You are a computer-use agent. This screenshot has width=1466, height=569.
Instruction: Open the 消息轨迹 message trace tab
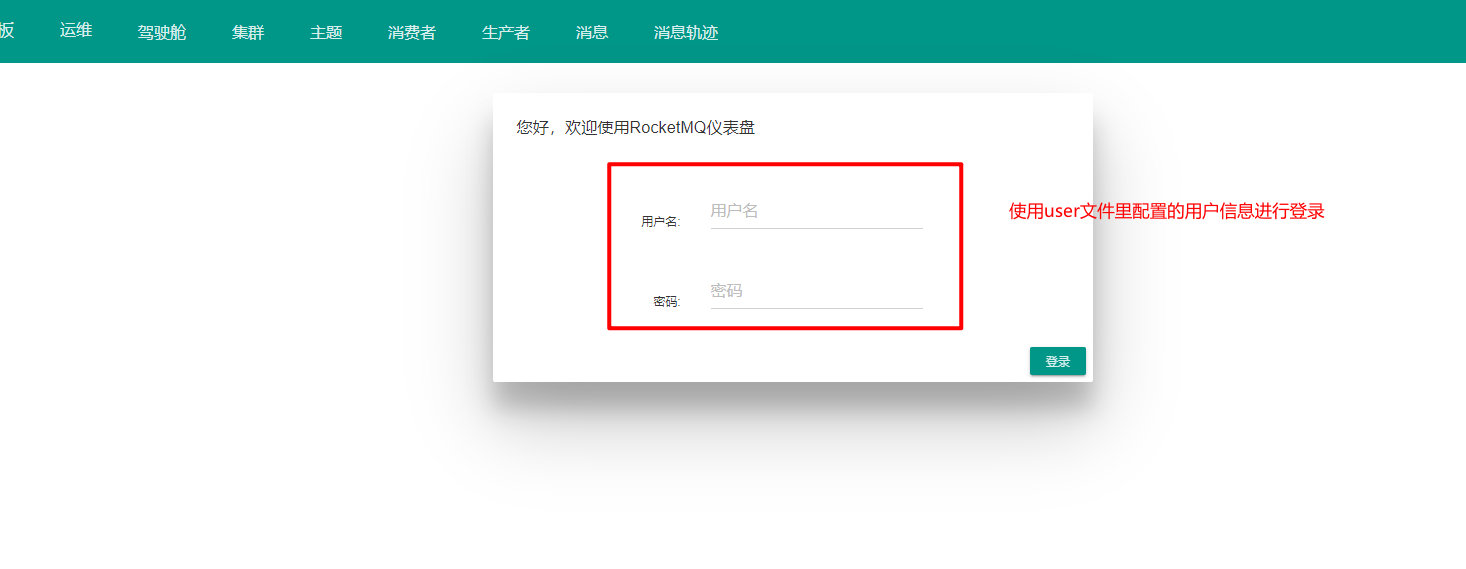(686, 32)
